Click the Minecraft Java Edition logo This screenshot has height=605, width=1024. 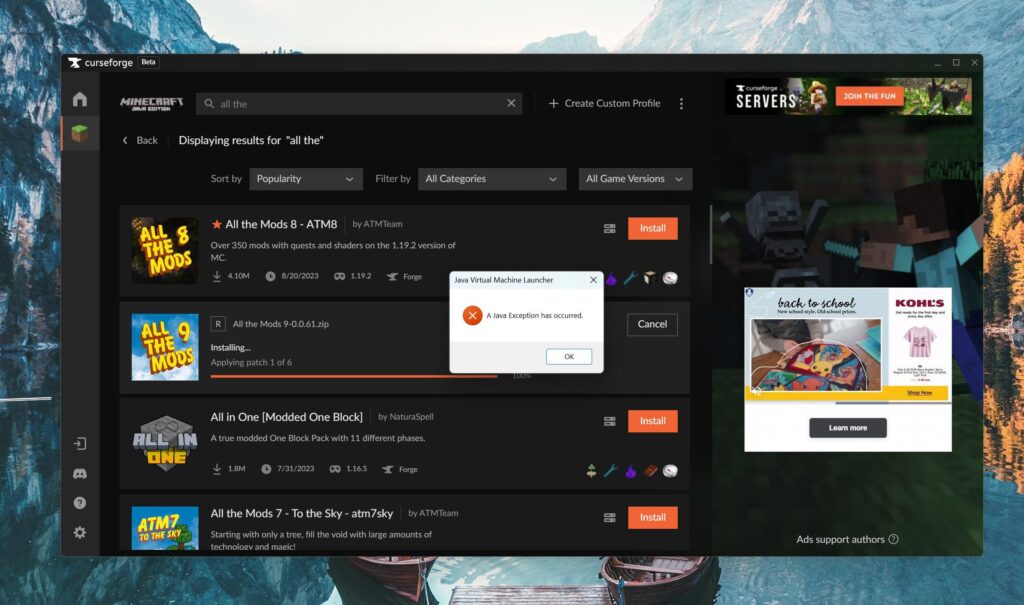click(x=152, y=103)
